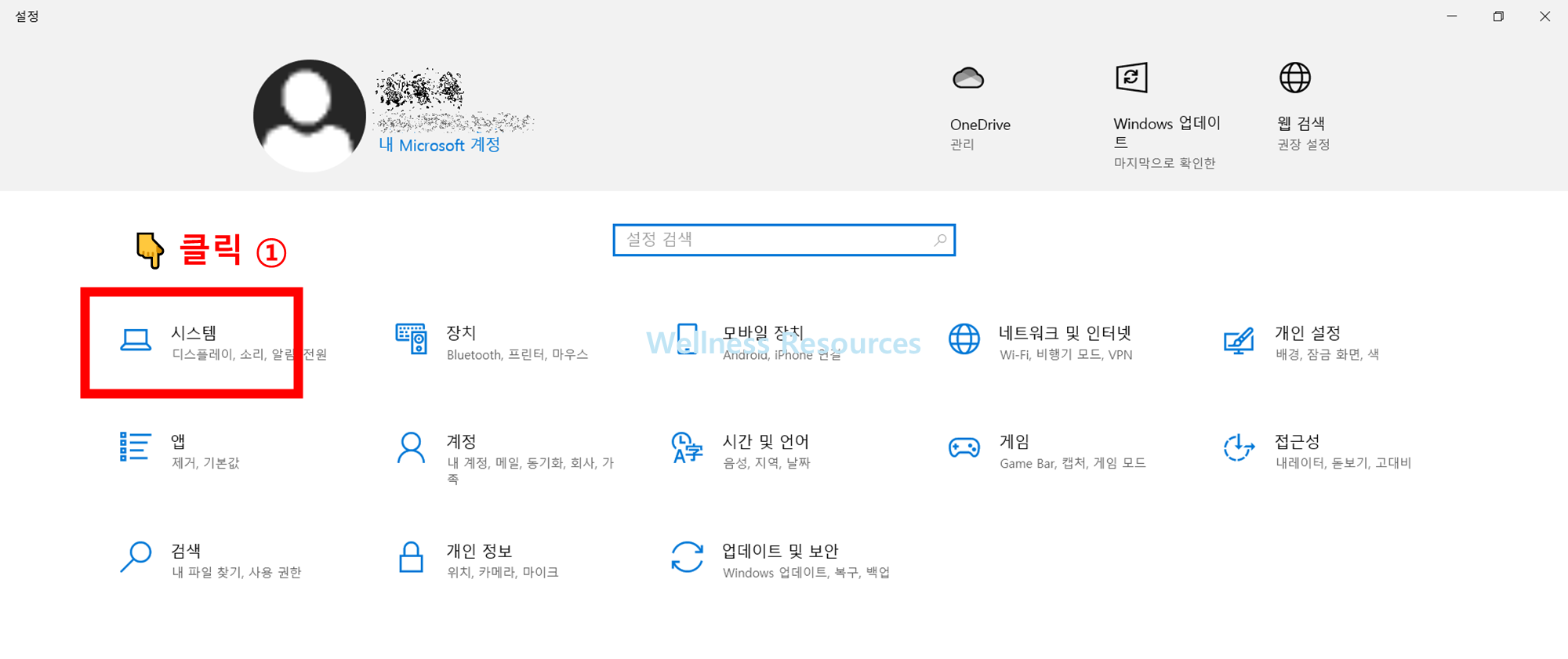Select the 장치 category title

coord(462,333)
